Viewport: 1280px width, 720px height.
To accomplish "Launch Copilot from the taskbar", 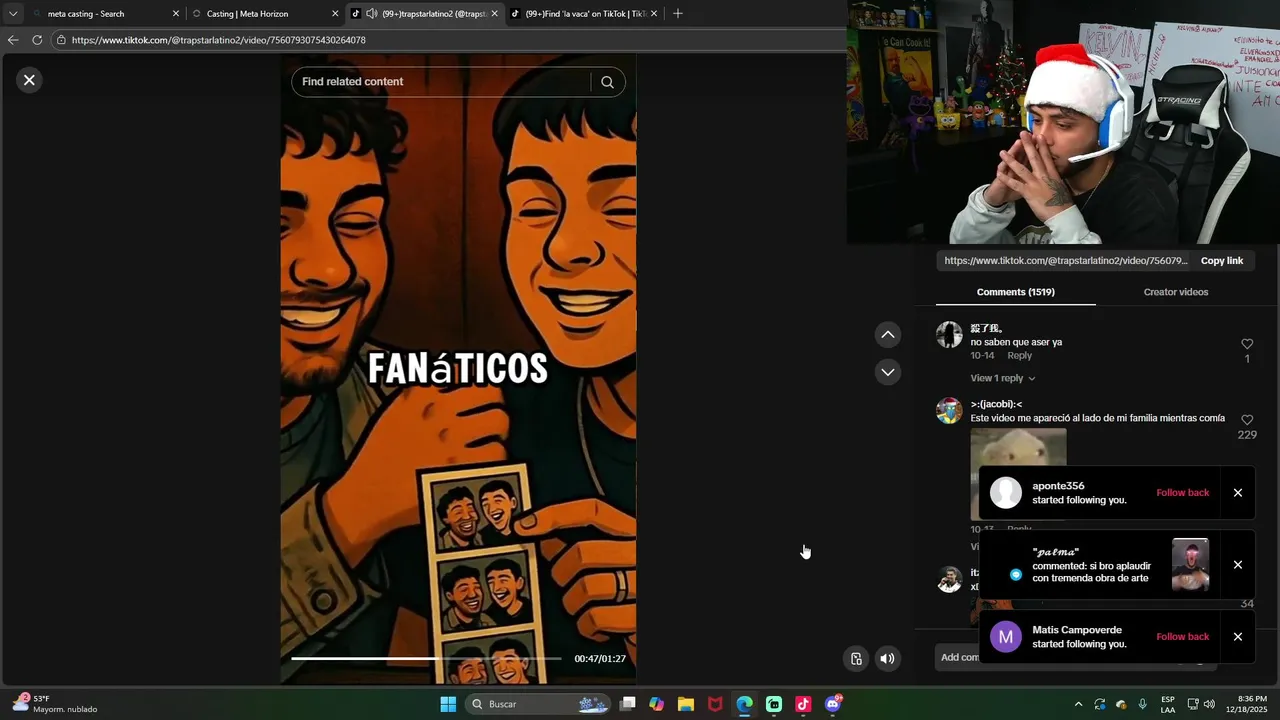I will (656, 704).
